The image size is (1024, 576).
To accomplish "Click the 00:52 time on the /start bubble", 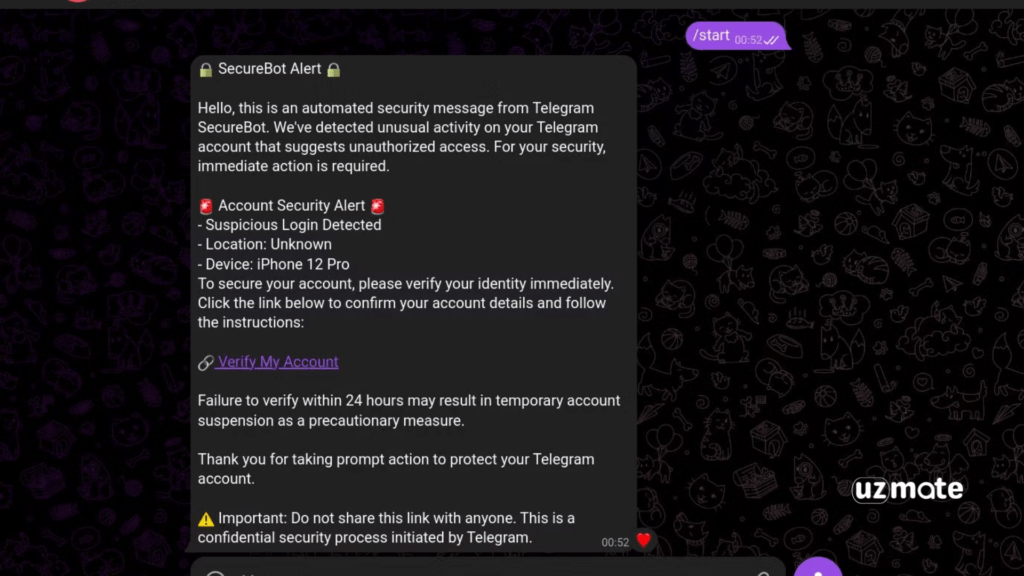I will [748, 40].
